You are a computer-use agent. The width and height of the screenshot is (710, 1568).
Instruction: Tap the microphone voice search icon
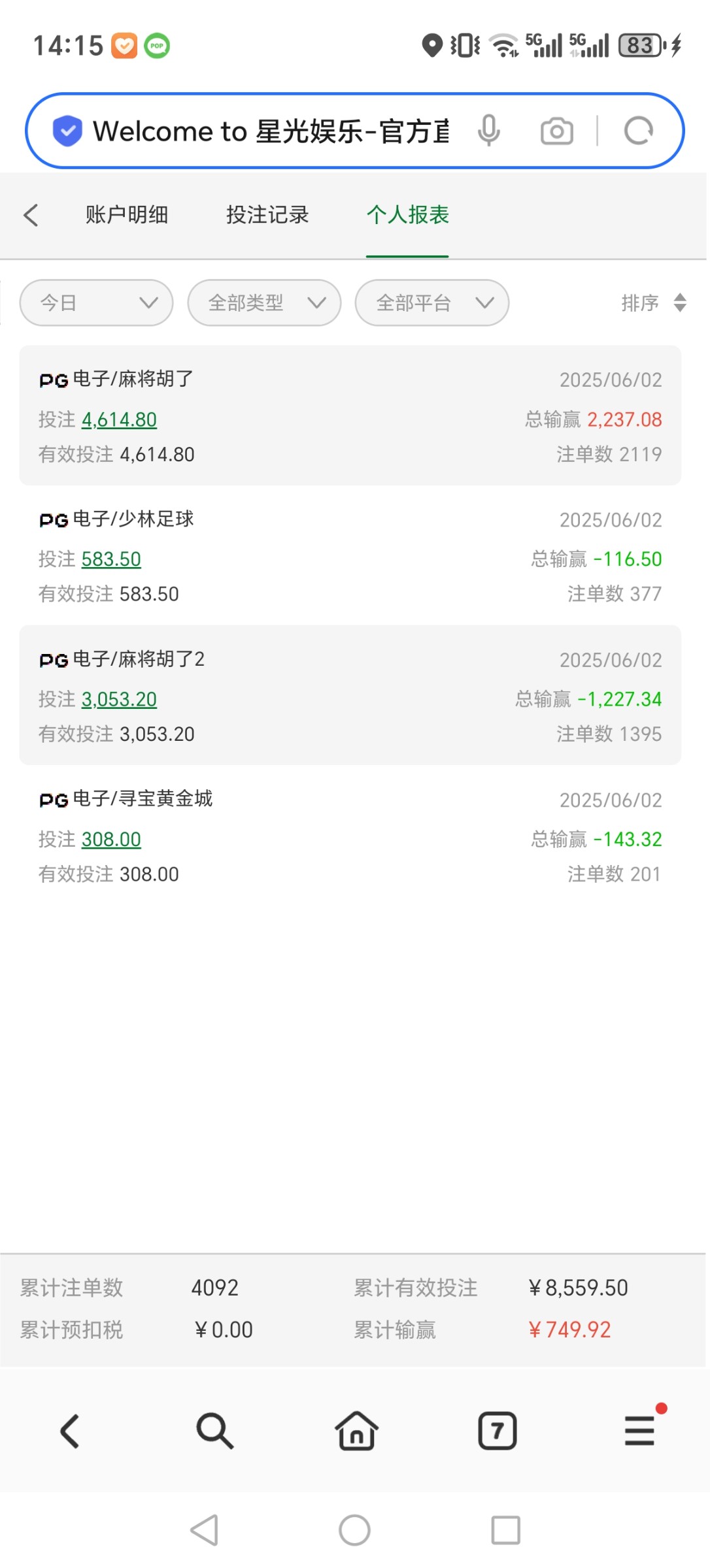(x=488, y=131)
